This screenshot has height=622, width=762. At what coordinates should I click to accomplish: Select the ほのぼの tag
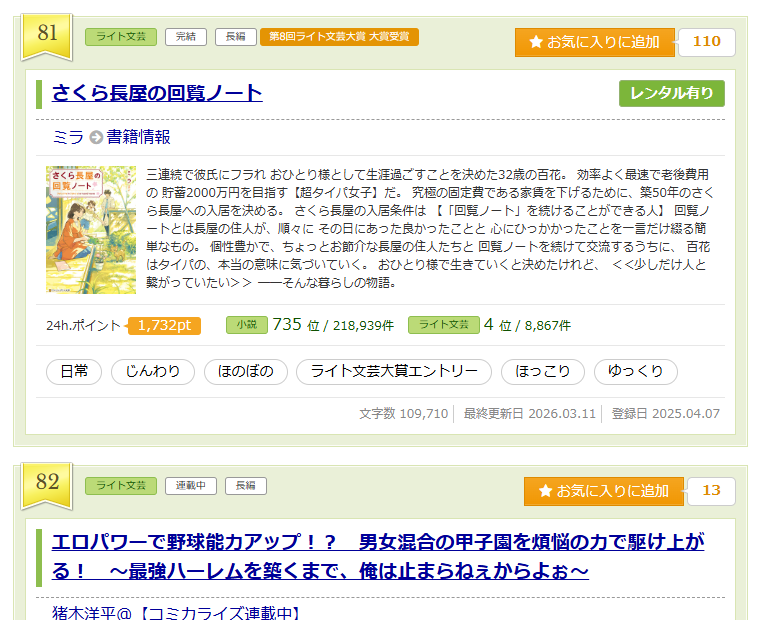coord(245,372)
